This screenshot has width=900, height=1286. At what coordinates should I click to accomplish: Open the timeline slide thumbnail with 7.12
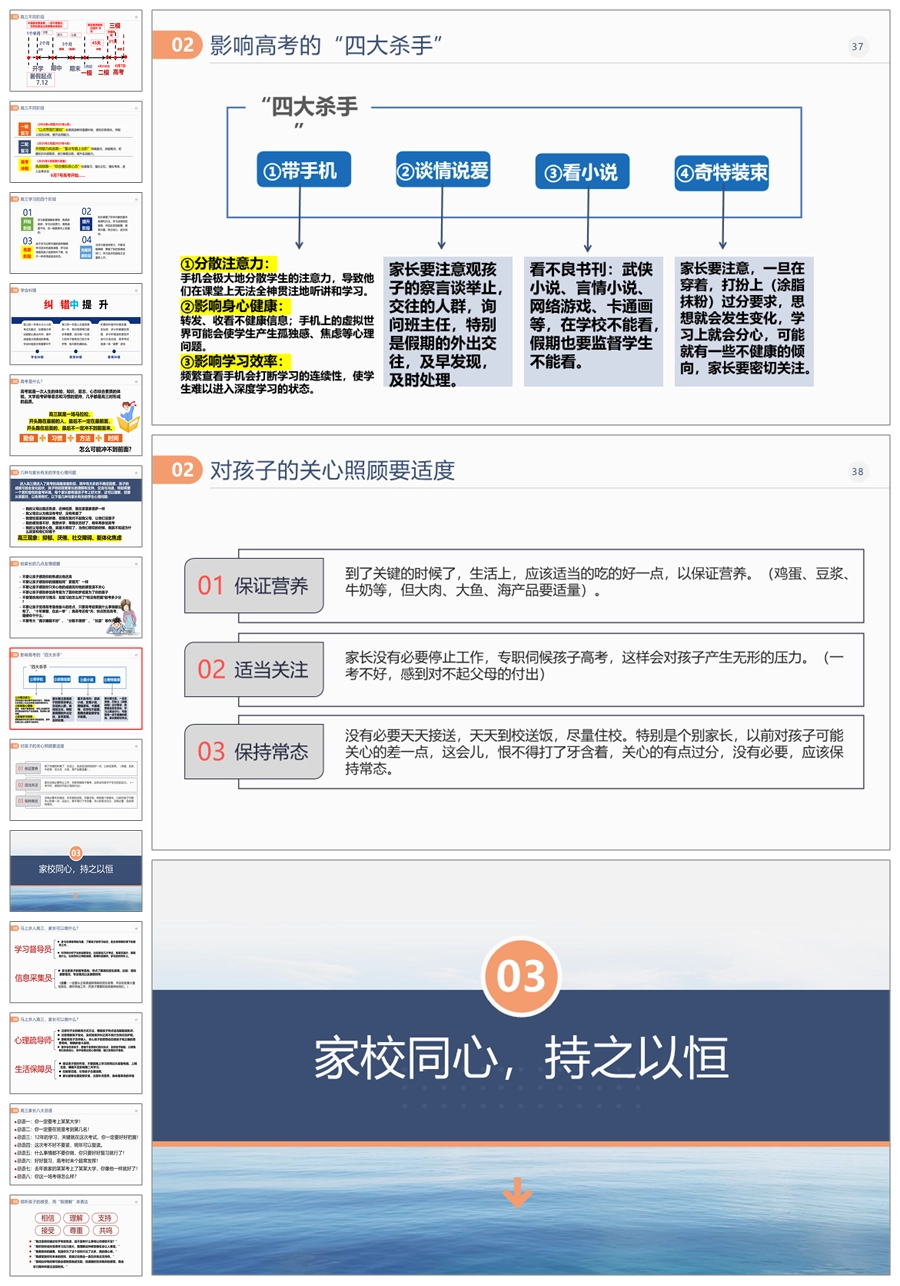click(x=76, y=50)
